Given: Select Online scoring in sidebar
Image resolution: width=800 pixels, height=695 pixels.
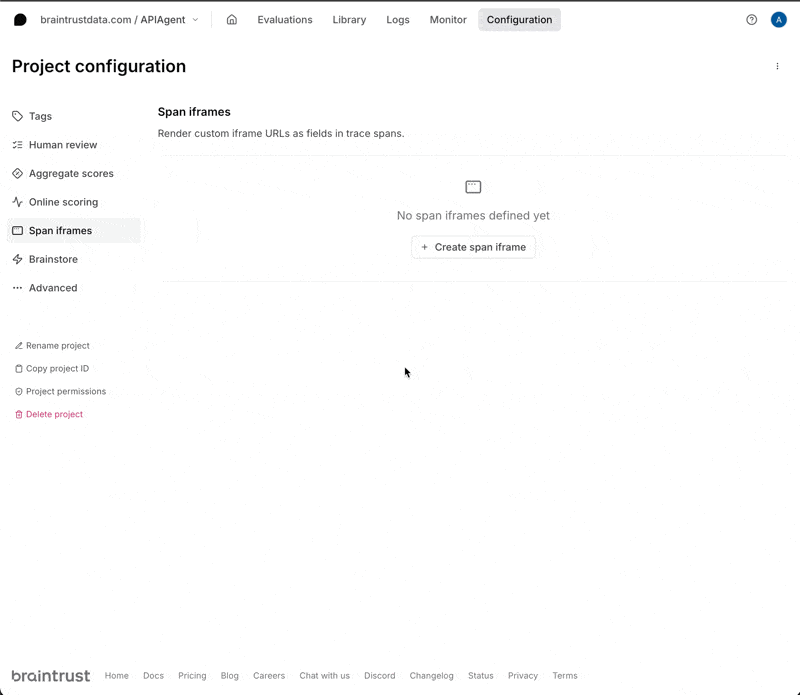Looking at the screenshot, I should 63,202.
